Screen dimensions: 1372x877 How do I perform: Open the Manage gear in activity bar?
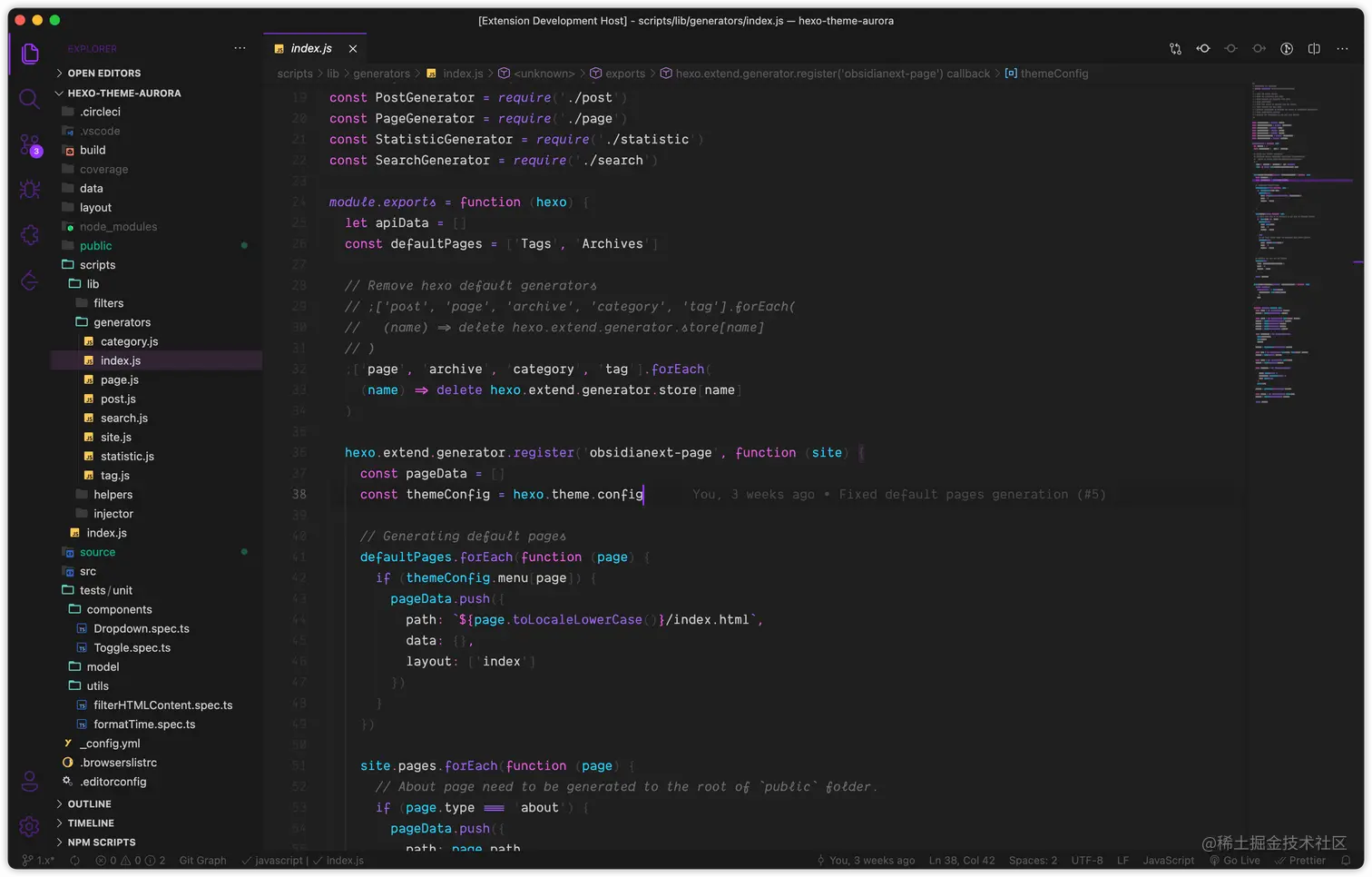[29, 826]
